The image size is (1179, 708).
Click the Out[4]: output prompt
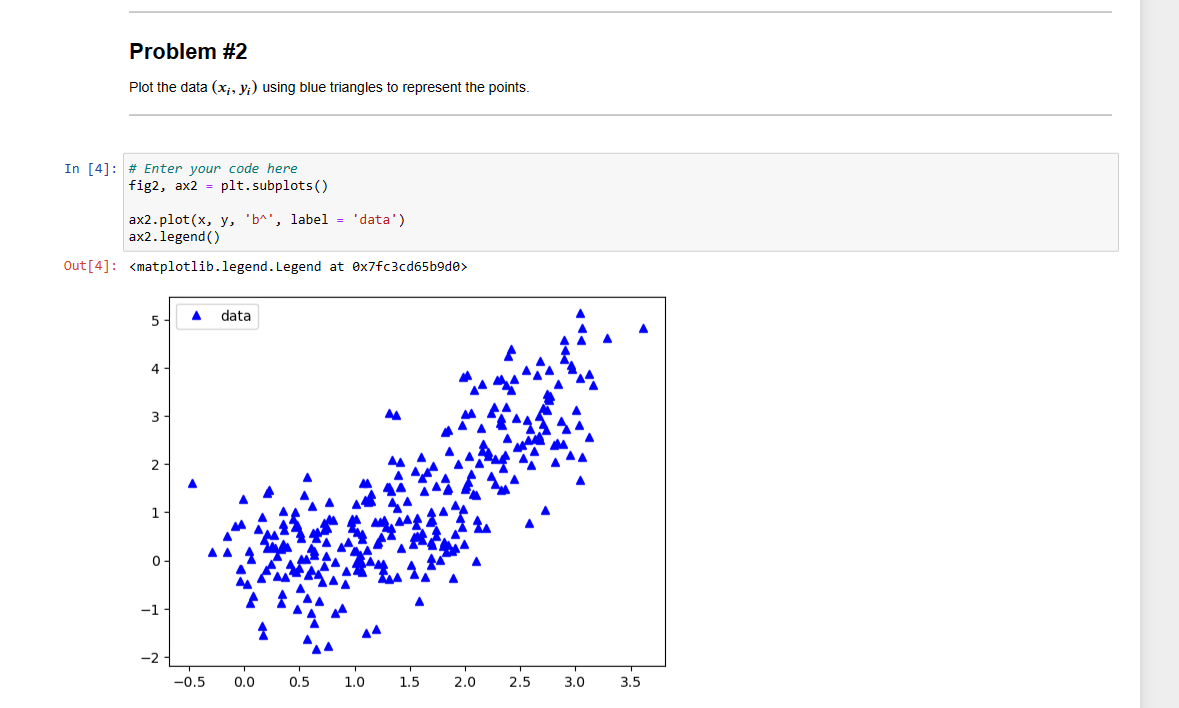tap(88, 265)
